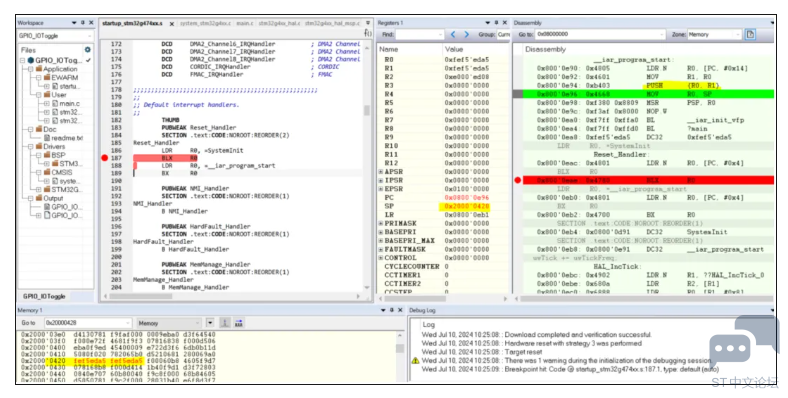The width and height of the screenshot is (788, 398).
Task: Toggle breakpoint dot at line 187 in editor
Action: click(105, 158)
